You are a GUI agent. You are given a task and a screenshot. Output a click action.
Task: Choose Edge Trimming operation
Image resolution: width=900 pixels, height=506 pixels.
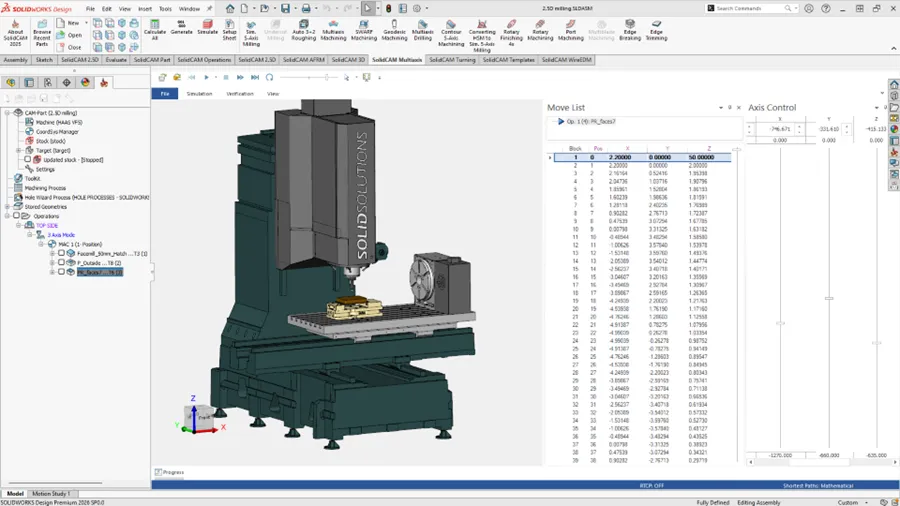pos(656,30)
